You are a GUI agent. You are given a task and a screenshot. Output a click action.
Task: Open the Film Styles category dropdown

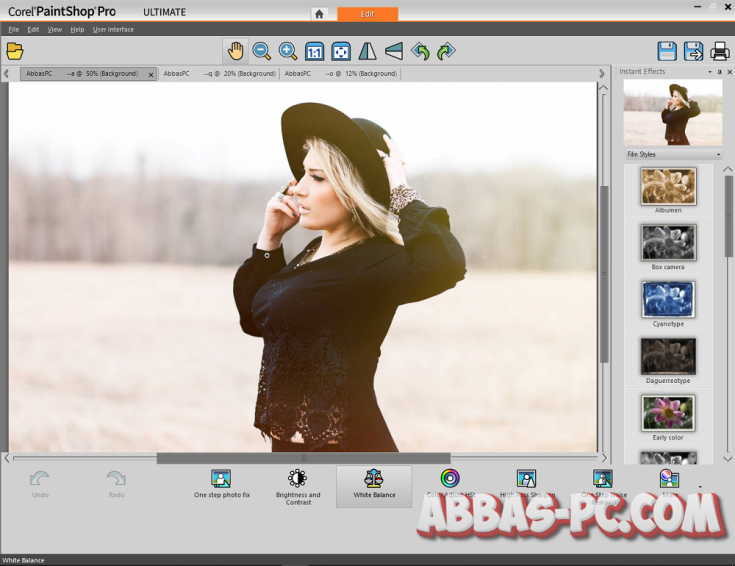673,154
